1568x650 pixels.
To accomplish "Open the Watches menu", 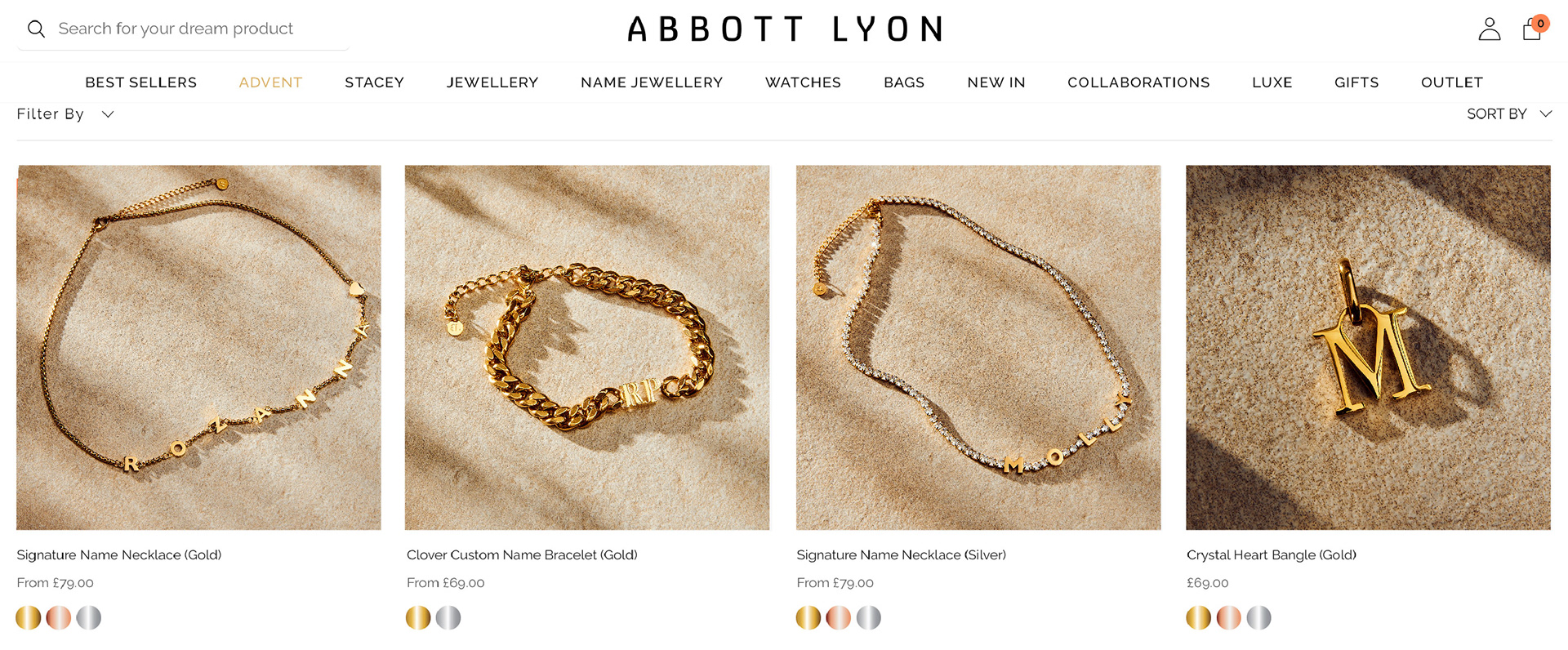I will [803, 82].
